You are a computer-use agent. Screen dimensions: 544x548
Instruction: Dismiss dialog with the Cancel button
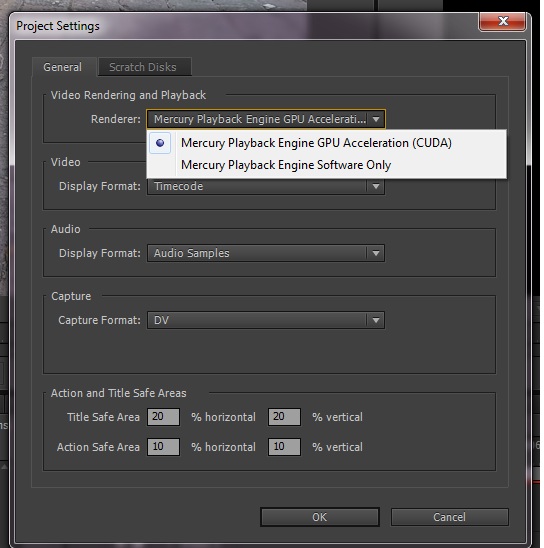(450, 517)
